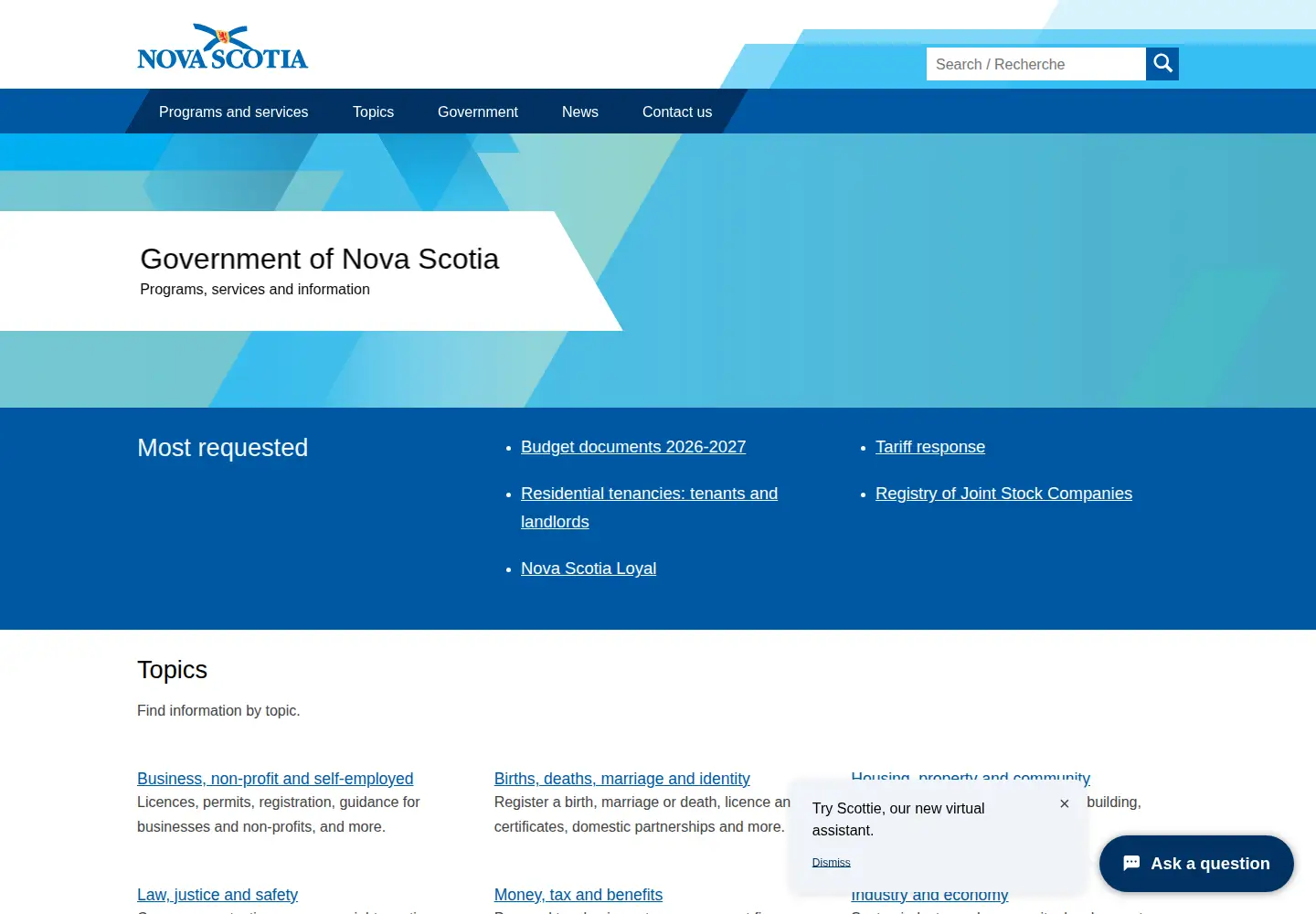Click the search magnifier button
The image size is (1316, 914).
1162,64
